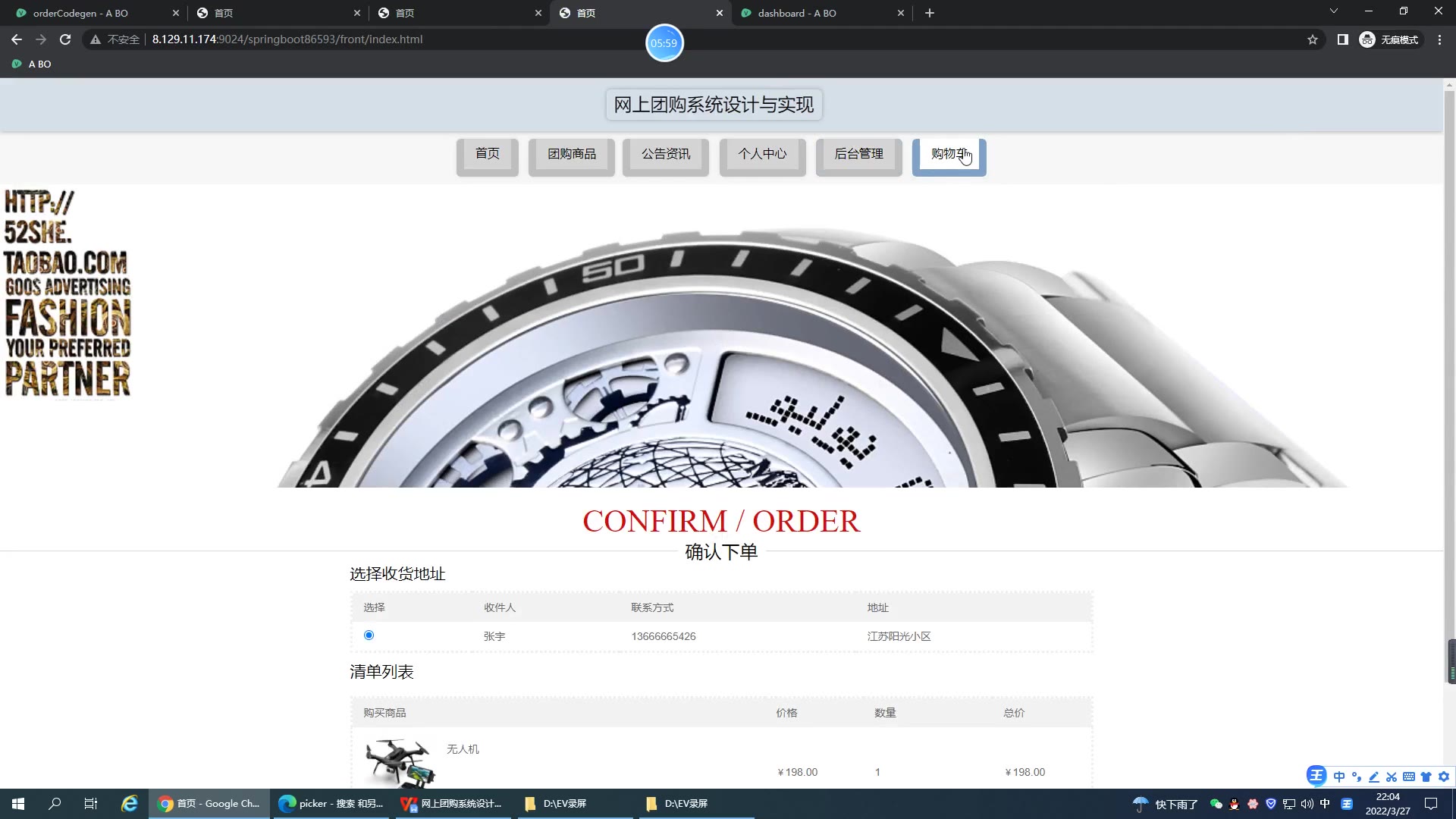Open the blue shield security tray icon
Viewport: 1456px width, 819px height.
1271,804
